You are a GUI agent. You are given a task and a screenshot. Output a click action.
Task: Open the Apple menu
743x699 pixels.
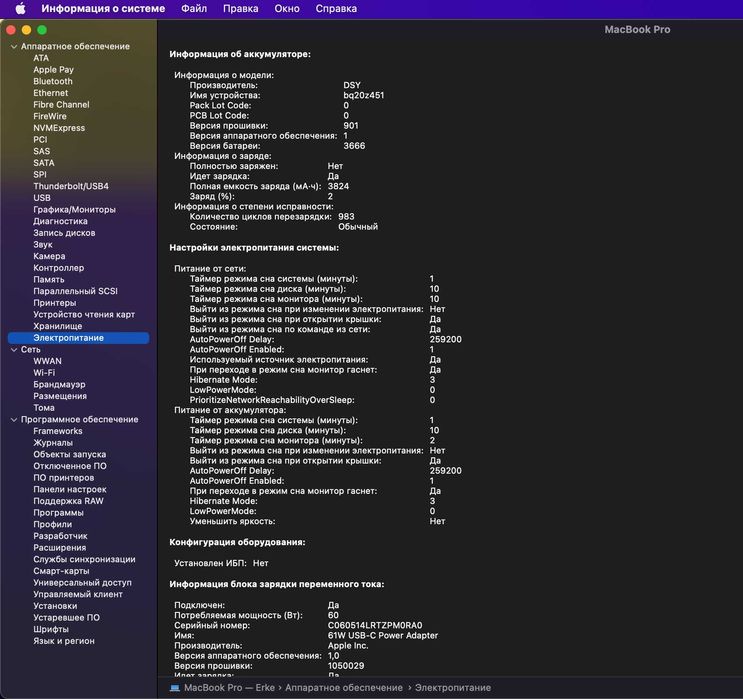click(20, 8)
